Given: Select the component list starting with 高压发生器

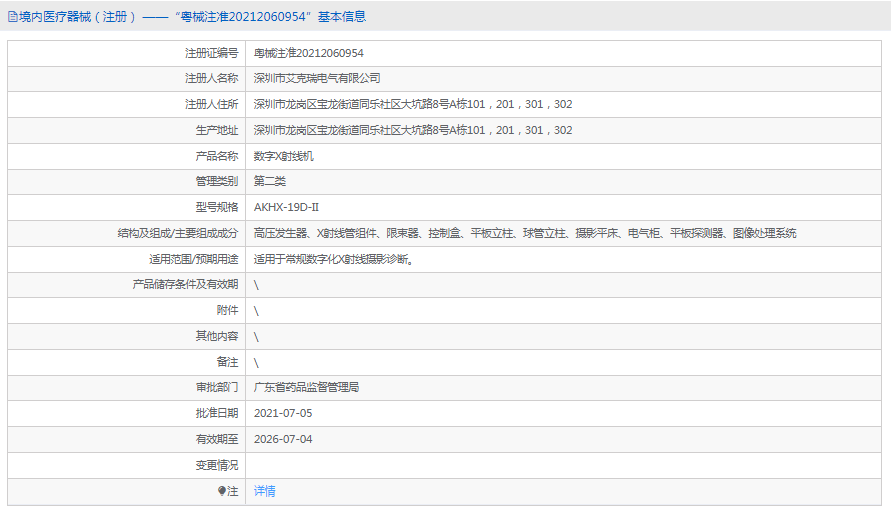Looking at the screenshot, I should pyautogui.click(x=525, y=233).
